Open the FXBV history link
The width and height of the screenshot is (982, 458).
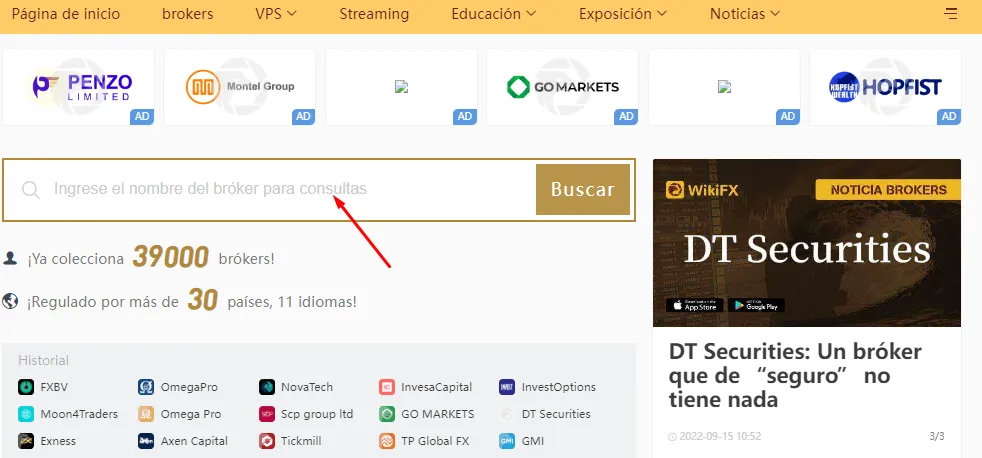click(54, 387)
